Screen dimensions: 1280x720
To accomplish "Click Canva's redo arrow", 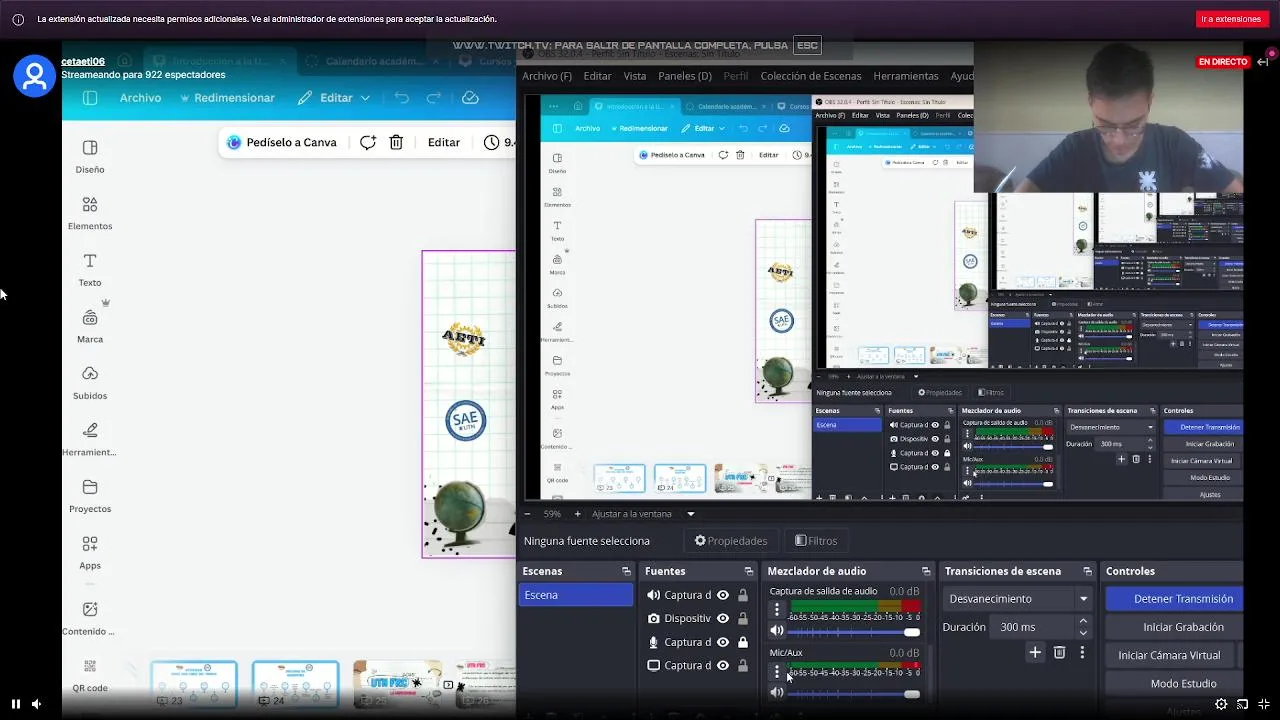I will [434, 98].
